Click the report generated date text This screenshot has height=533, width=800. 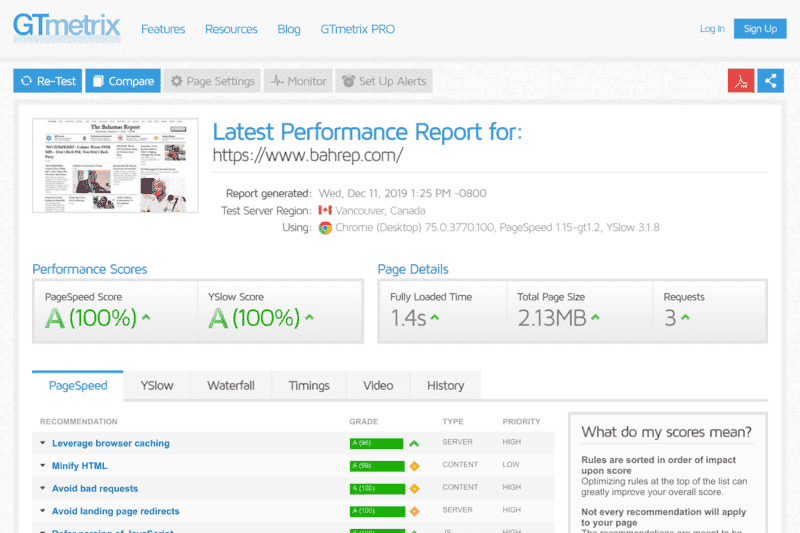pos(403,193)
